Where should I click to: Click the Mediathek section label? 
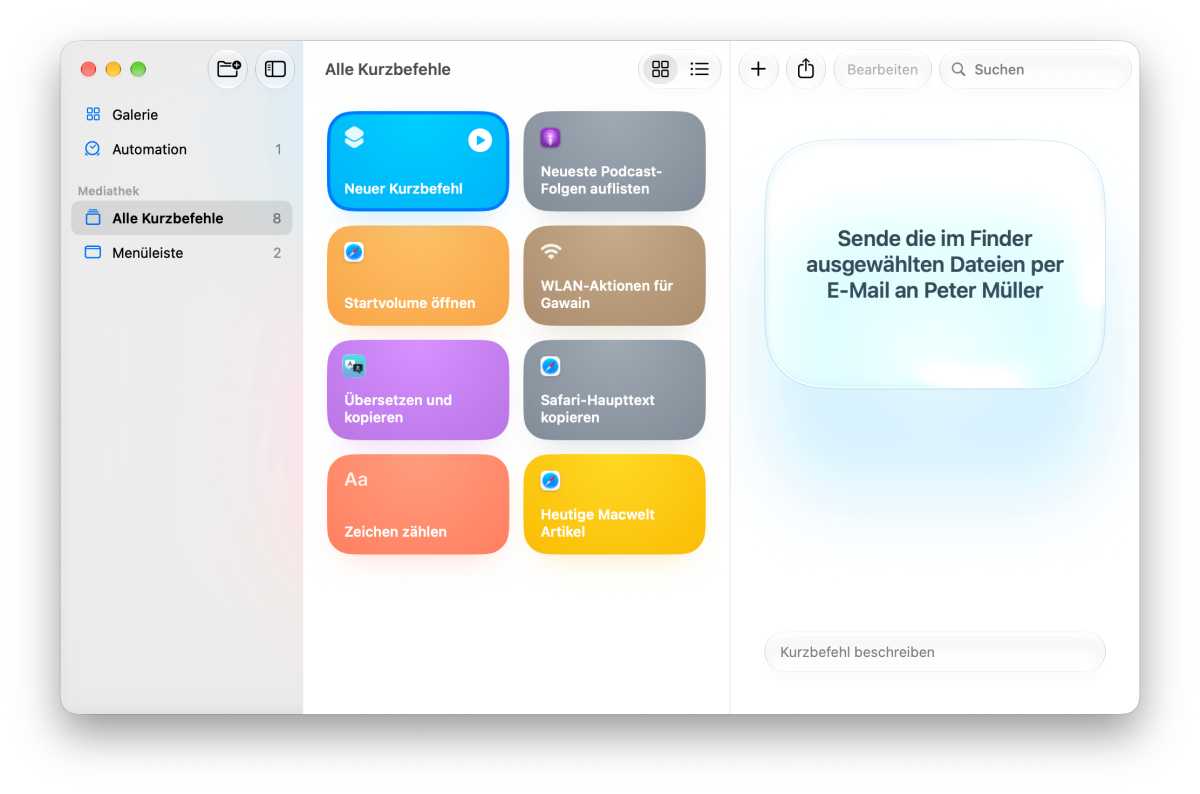[108, 191]
